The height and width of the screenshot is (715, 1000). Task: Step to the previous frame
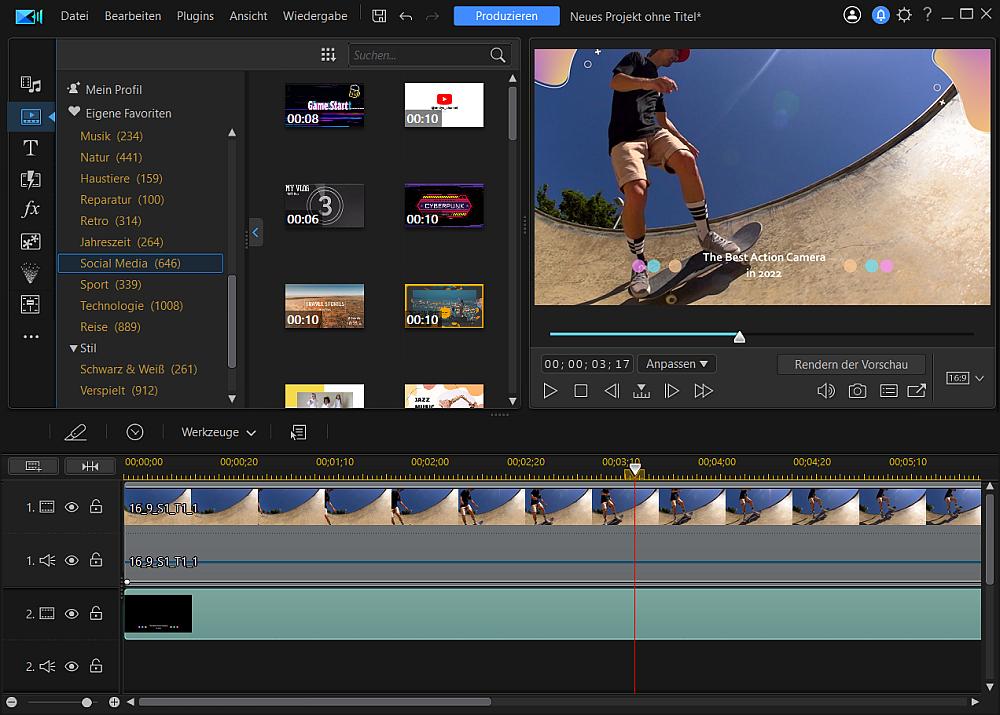[611, 390]
